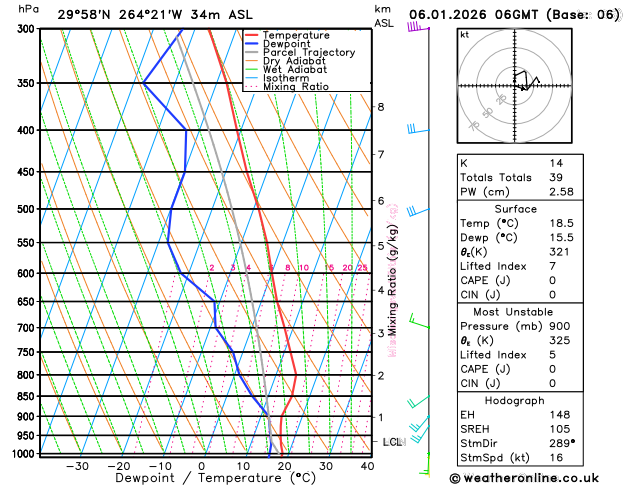Click the SREH value 105

click(560, 429)
